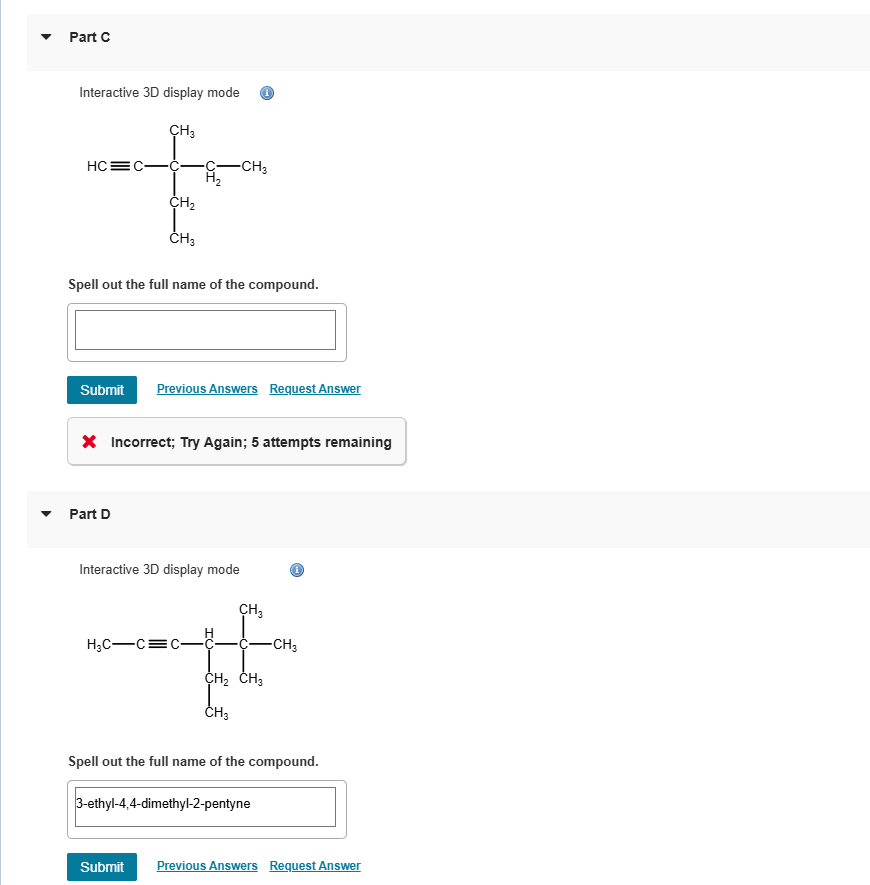Screen dimensions: 870x885
Task: Select the Part D section heading
Action: pyautogui.click(x=89, y=514)
